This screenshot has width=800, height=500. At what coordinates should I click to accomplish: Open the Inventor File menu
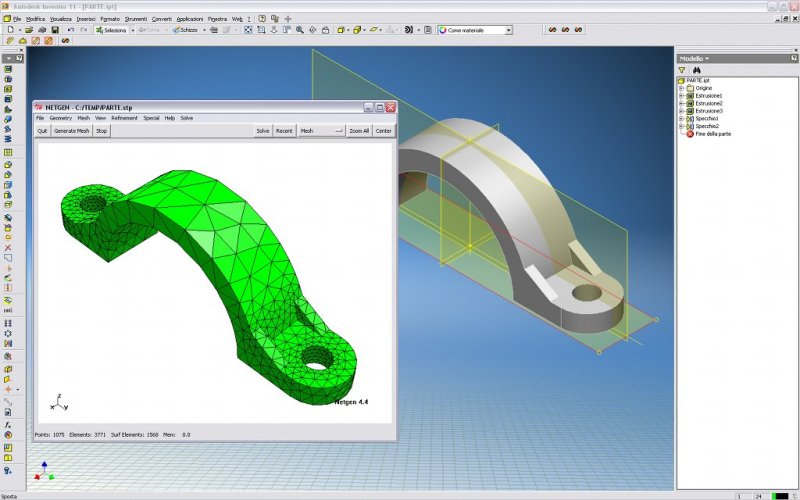pyautogui.click(x=17, y=19)
